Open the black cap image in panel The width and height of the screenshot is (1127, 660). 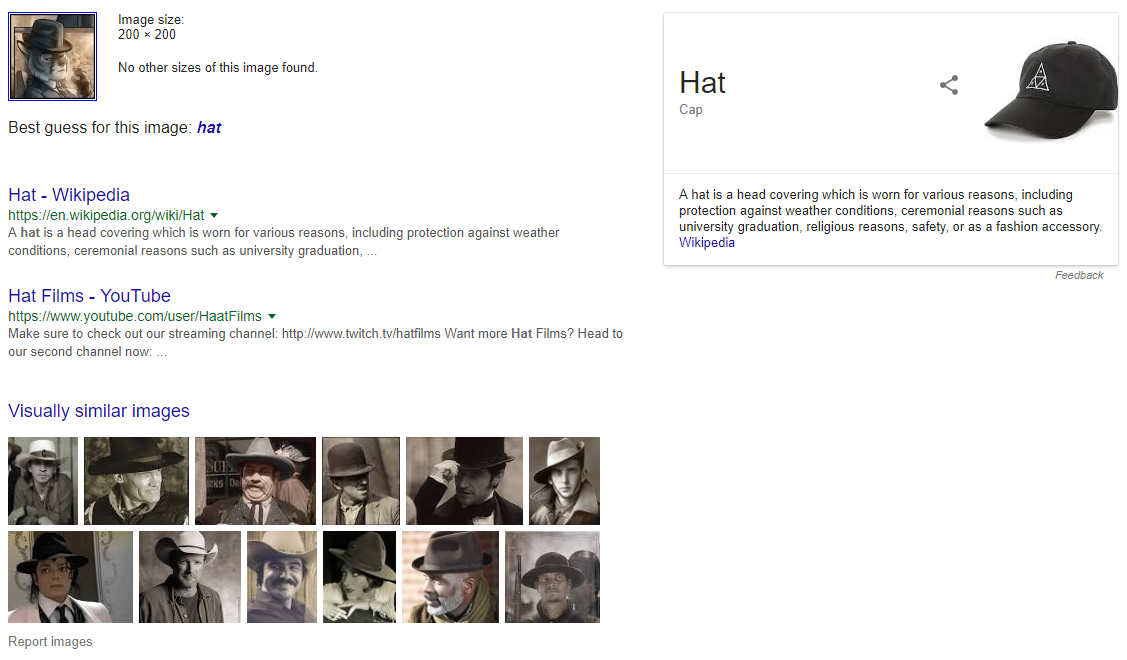[1045, 91]
